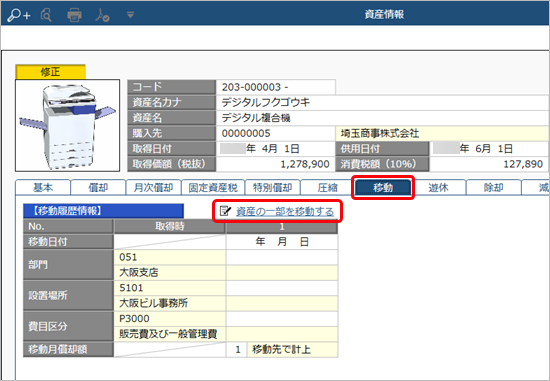Click the copier machine asset thumbnail
550x381 pixels.
[67, 125]
